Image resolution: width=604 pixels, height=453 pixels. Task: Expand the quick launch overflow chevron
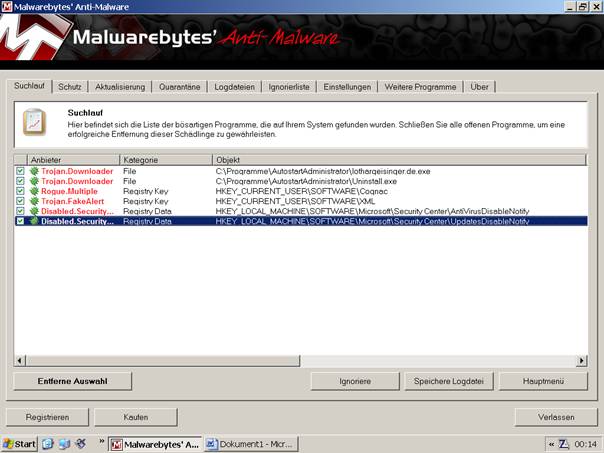[x=101, y=441]
